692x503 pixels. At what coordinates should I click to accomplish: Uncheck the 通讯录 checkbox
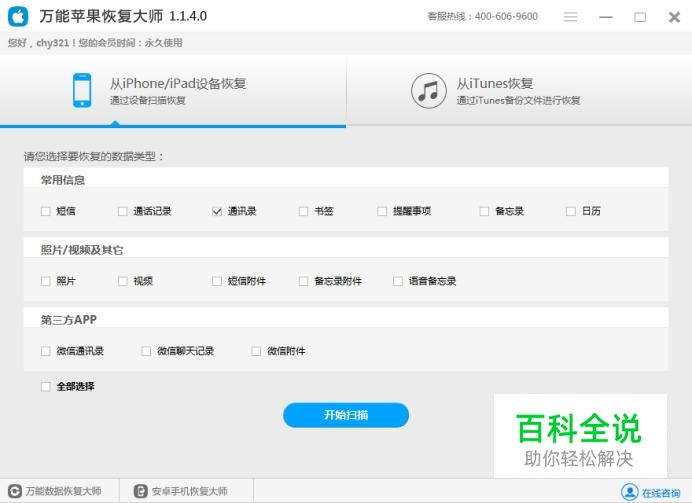217,211
